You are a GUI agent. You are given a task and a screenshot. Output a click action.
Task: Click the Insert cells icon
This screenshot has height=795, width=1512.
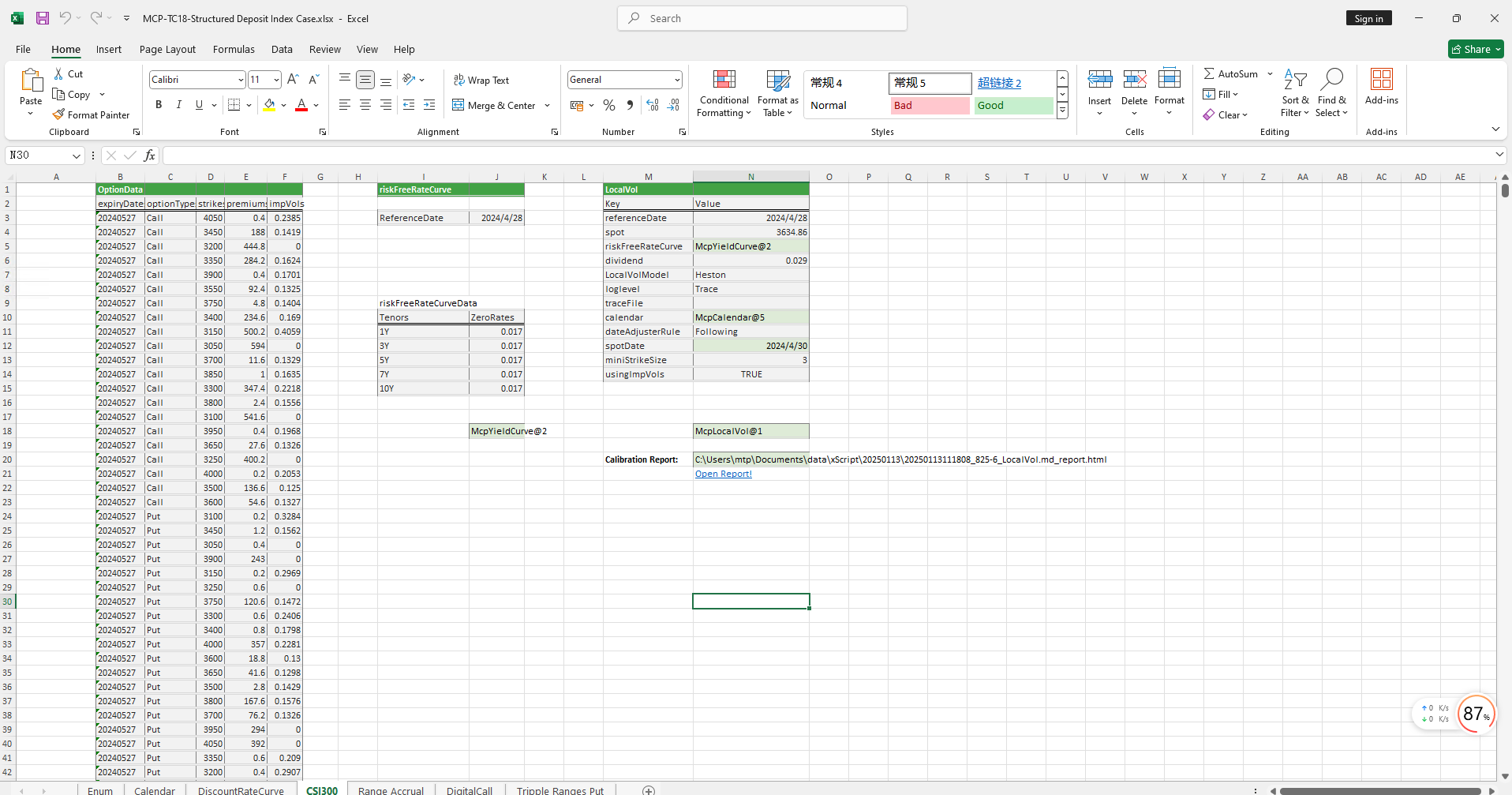pos(1099,79)
